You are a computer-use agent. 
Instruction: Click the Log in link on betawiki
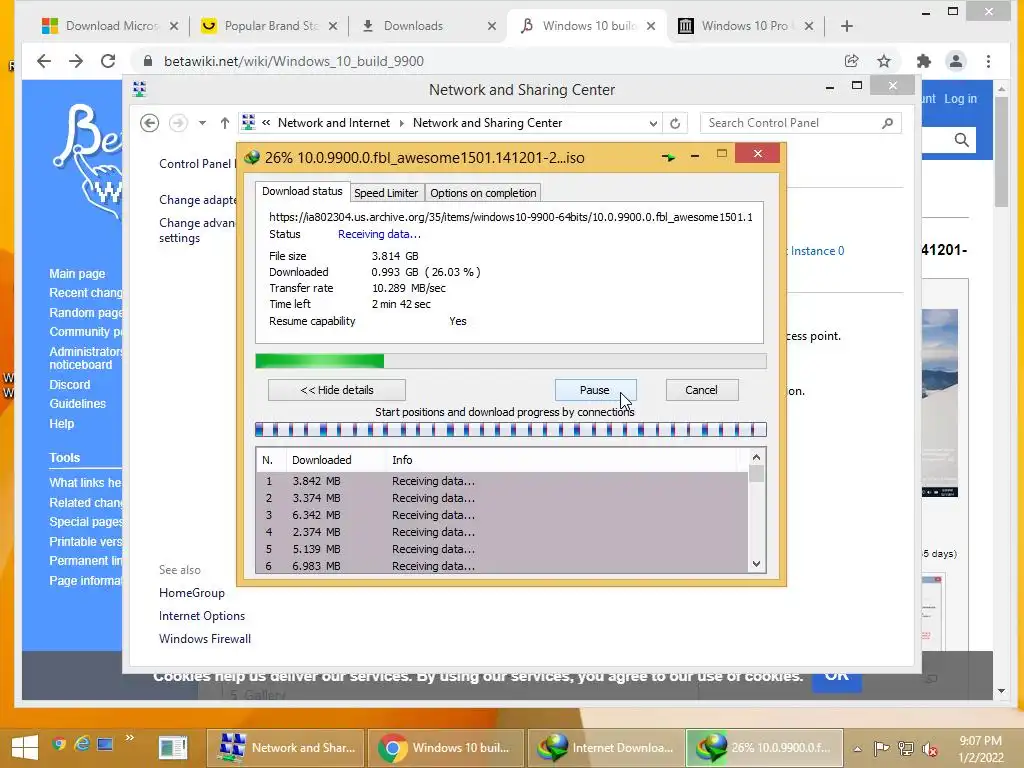pyautogui.click(x=960, y=99)
